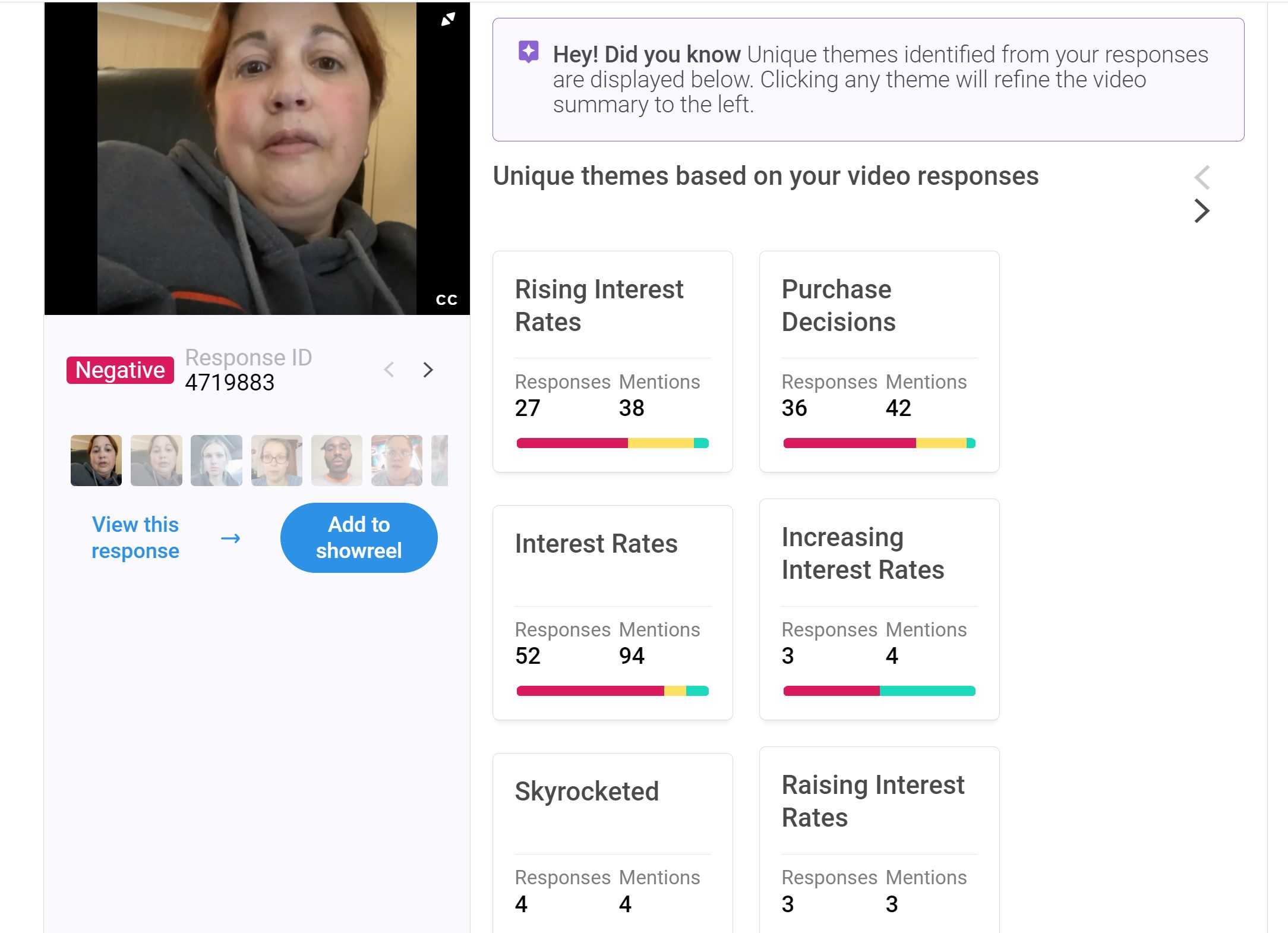Select the fifth thumbnail of bearded man
This screenshot has width=1288, height=933.
tap(337, 461)
